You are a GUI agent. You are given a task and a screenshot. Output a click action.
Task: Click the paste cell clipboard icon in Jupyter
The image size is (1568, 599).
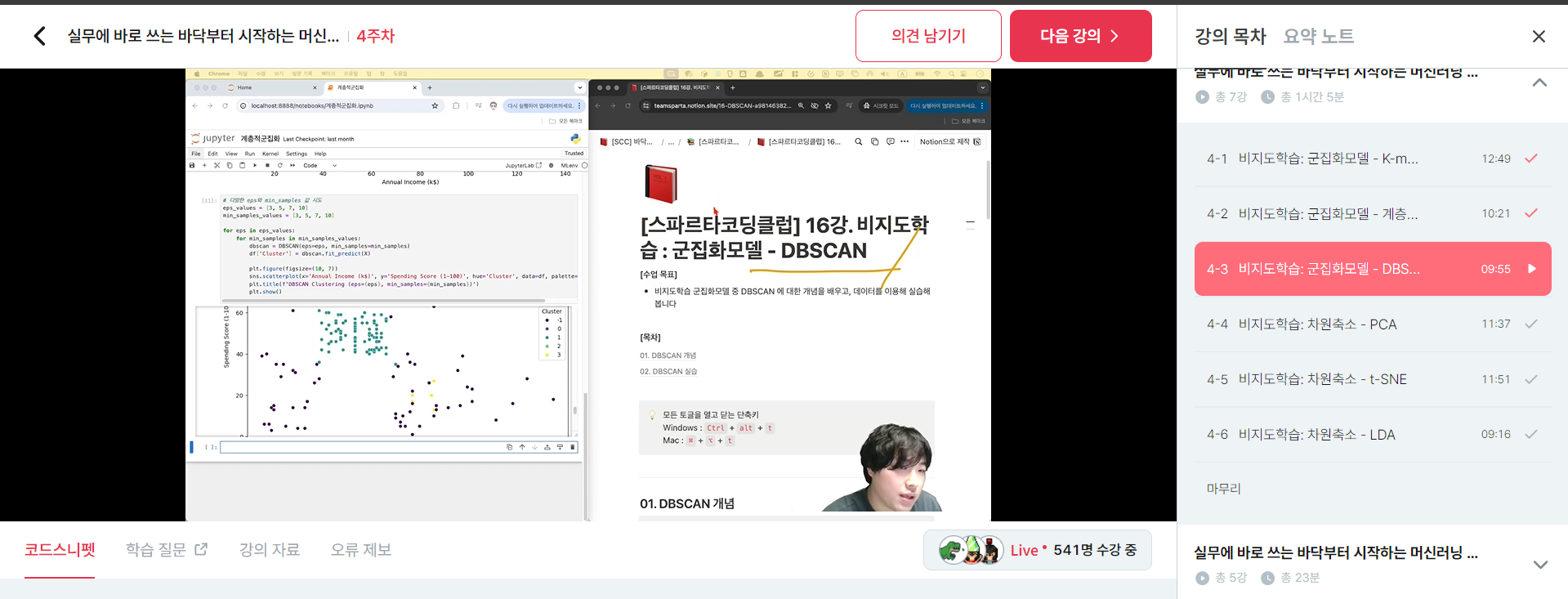coord(242,165)
